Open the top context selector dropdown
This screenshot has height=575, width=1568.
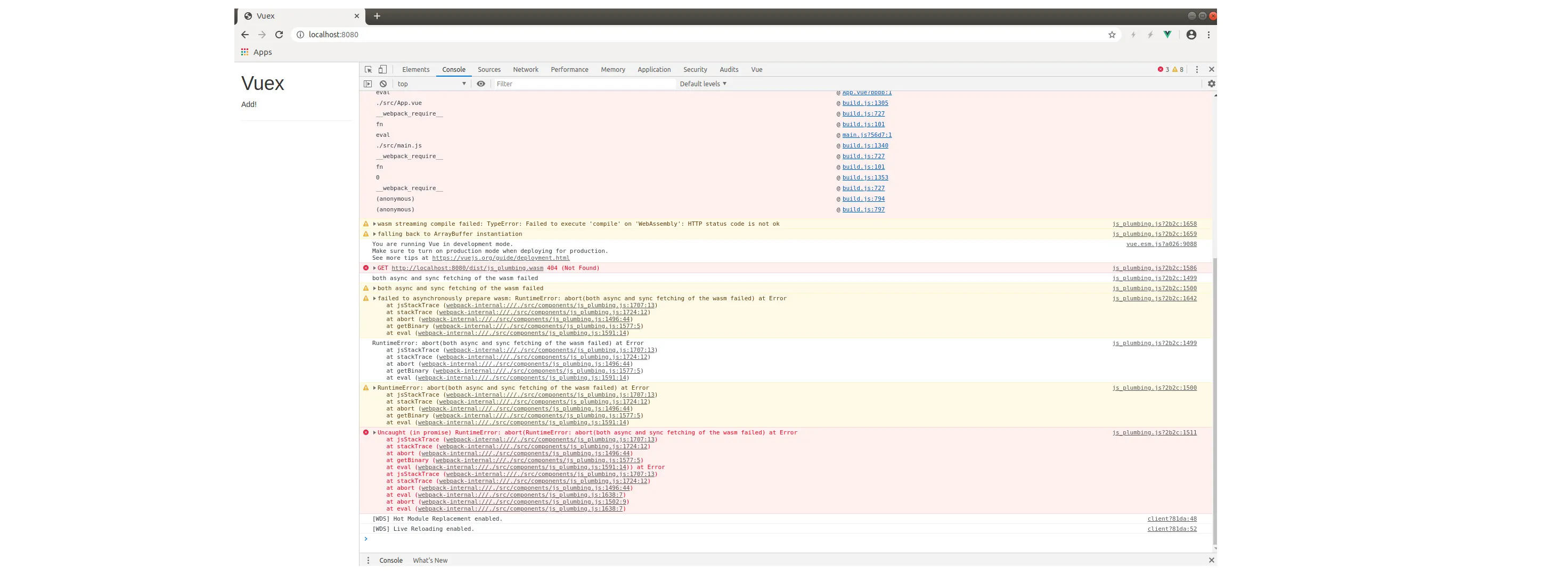(x=431, y=84)
